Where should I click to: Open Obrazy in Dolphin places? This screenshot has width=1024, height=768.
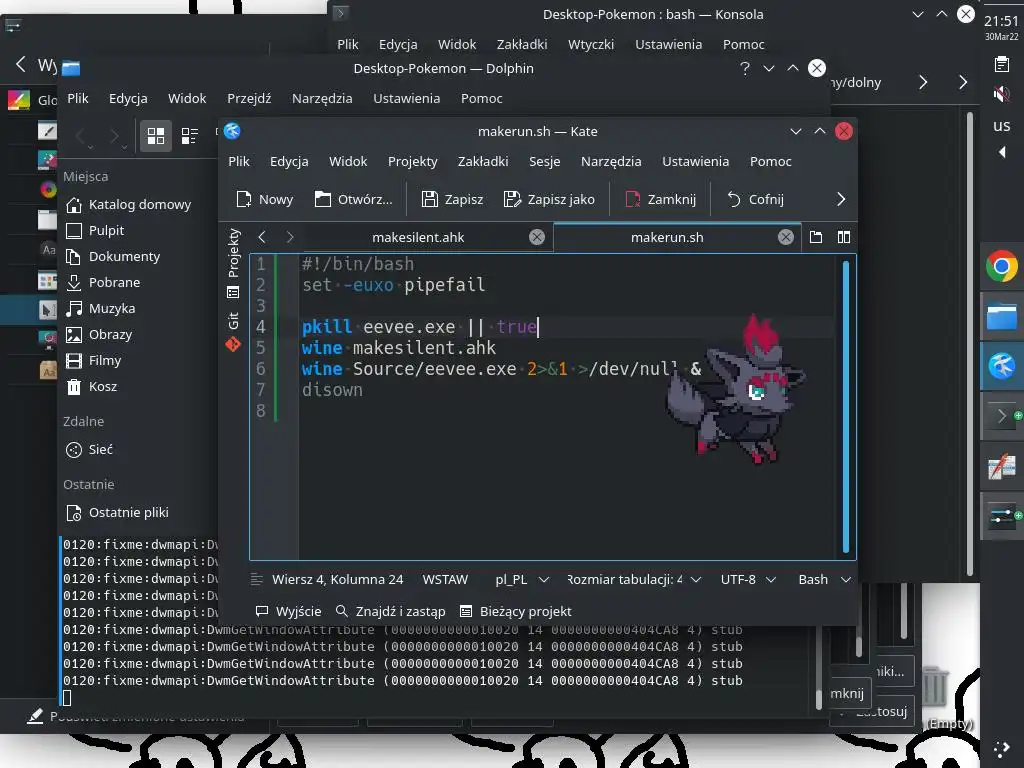pyautogui.click(x=100, y=334)
